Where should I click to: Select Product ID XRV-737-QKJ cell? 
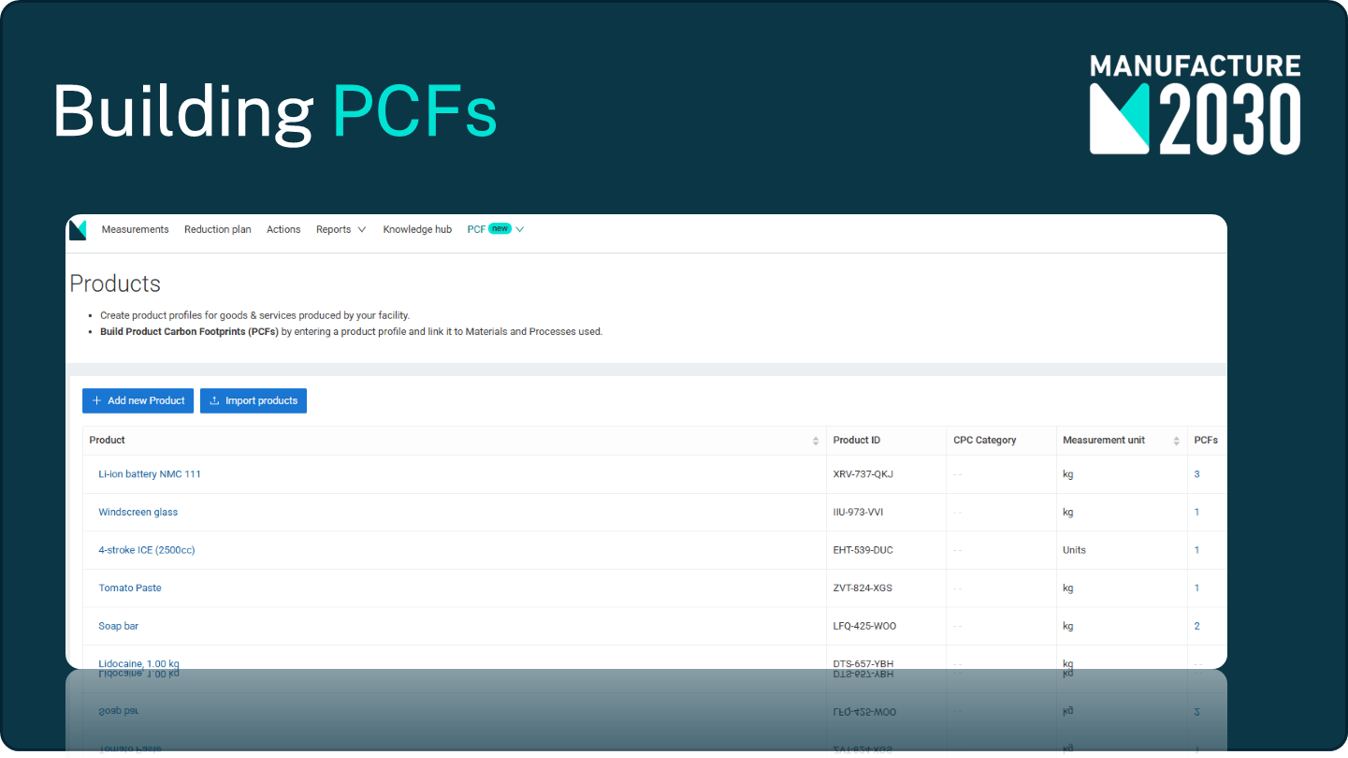click(x=886, y=474)
